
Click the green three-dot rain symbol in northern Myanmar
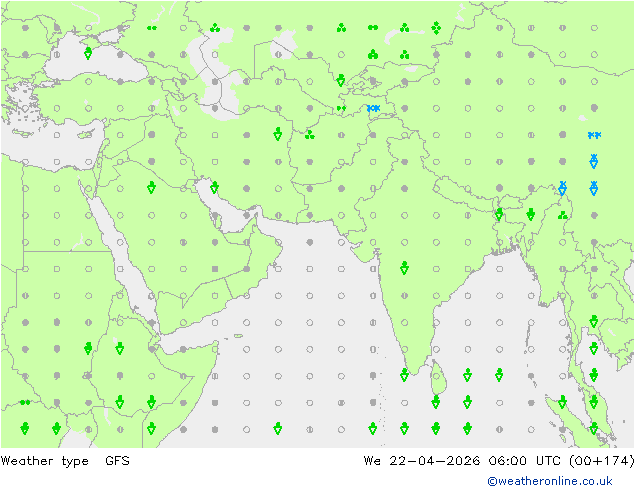562,215
